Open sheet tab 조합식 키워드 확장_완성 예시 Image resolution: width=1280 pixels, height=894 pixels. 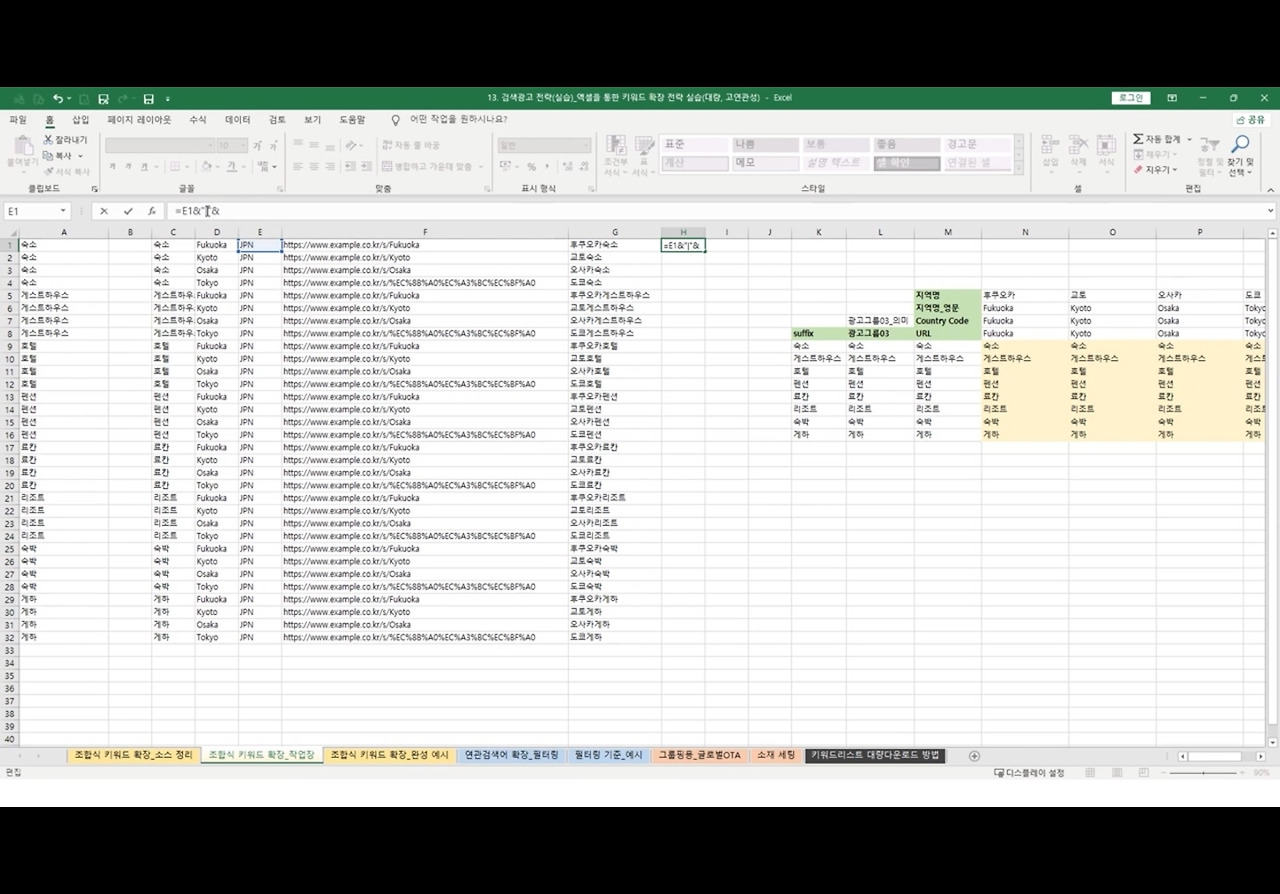click(390, 756)
